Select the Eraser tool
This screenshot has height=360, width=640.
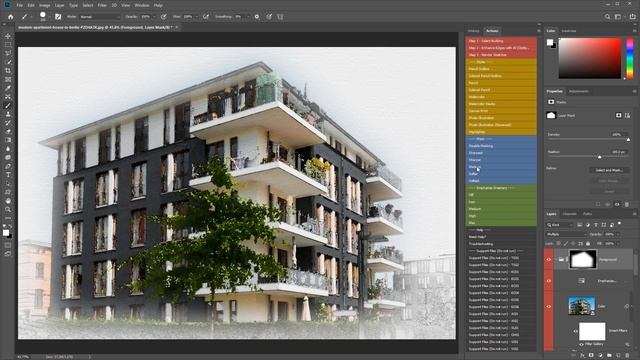[x=8, y=131]
